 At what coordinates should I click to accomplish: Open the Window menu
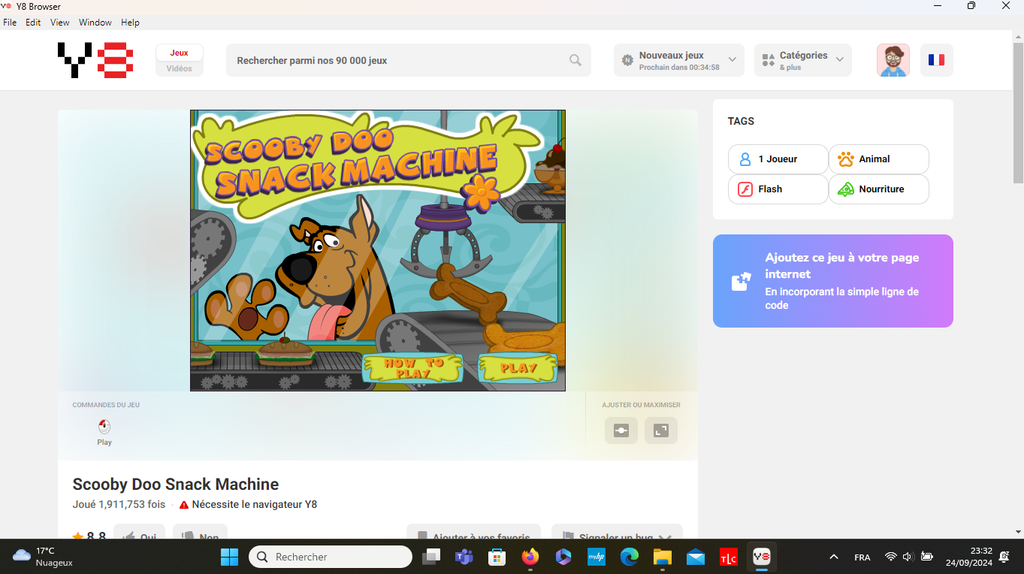click(95, 22)
